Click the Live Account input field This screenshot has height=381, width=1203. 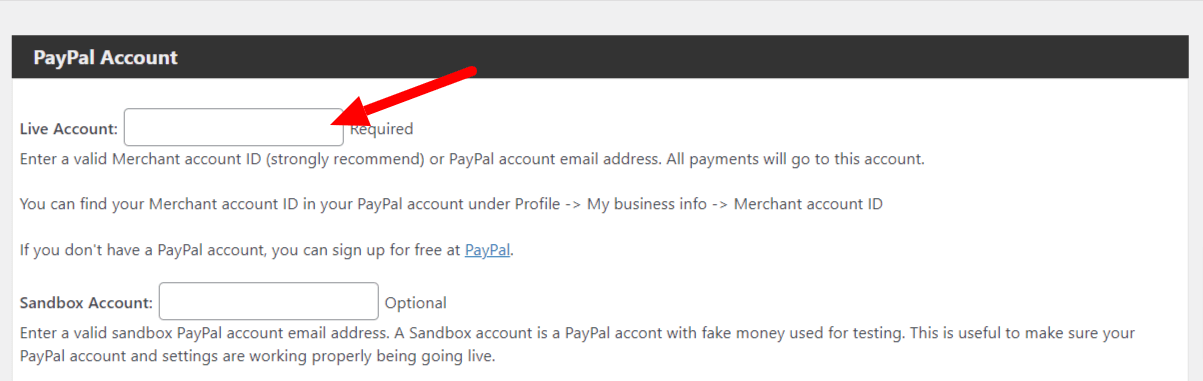(234, 127)
